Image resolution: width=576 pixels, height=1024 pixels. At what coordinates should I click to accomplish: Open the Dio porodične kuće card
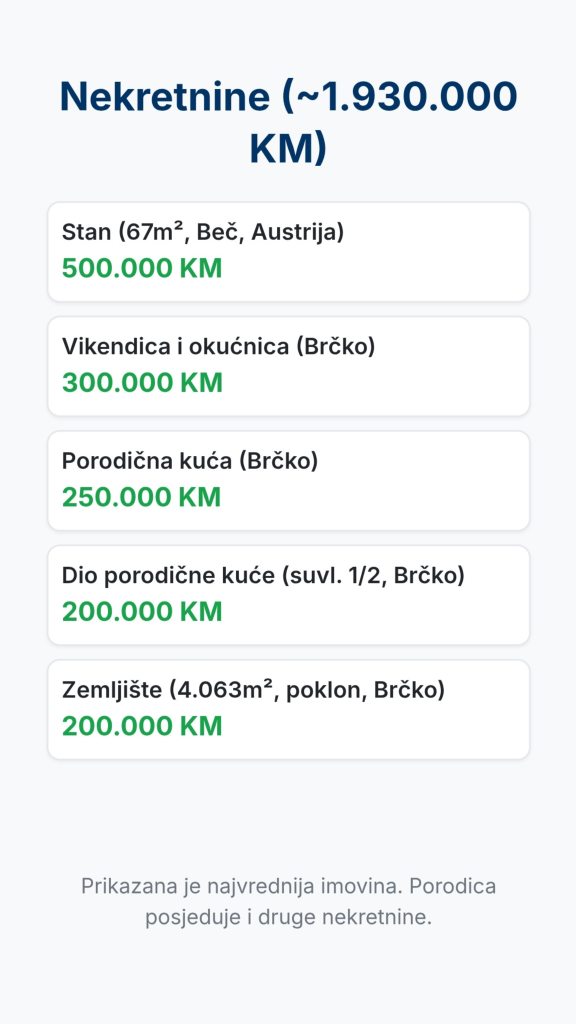click(288, 595)
